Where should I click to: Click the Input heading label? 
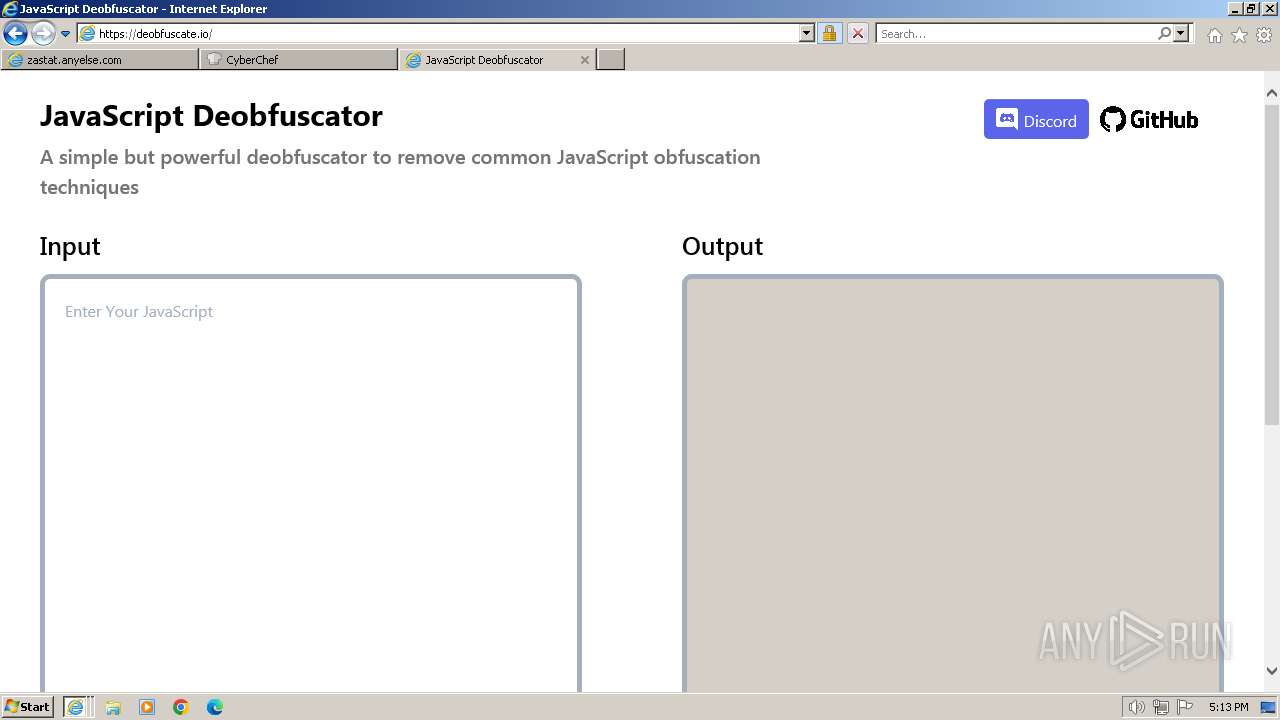pyautogui.click(x=70, y=247)
